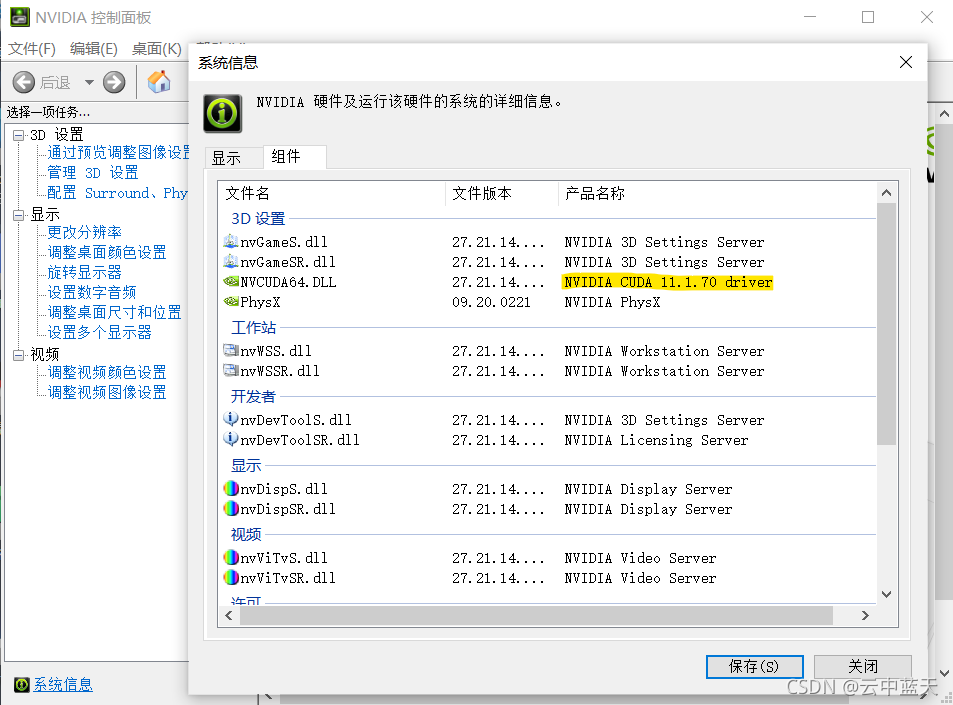
Task: Click the nvDevToolSR.dll info icon
Action: point(230,439)
